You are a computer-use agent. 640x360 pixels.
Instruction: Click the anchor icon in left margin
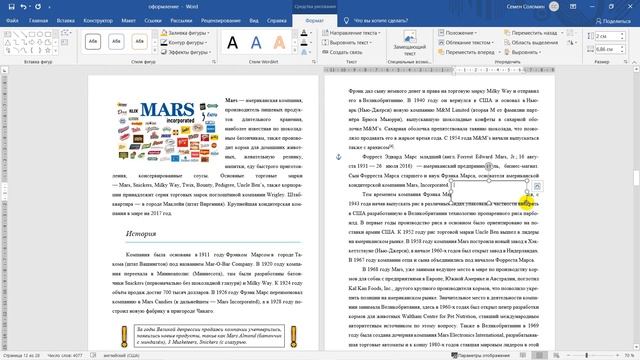(x=338, y=157)
